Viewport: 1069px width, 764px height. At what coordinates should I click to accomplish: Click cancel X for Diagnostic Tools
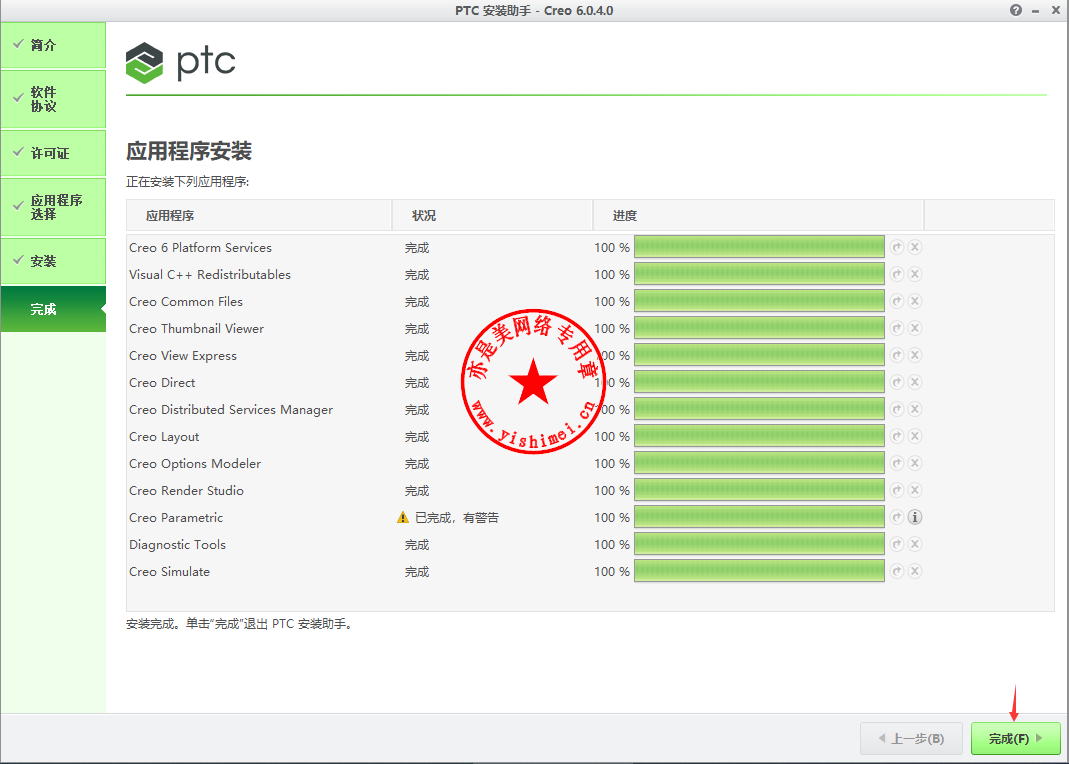[x=915, y=544]
